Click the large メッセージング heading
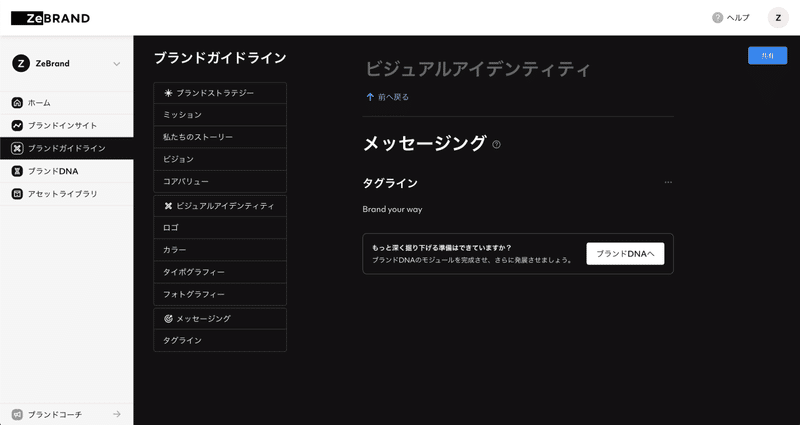The height and width of the screenshot is (425, 800). tap(424, 143)
